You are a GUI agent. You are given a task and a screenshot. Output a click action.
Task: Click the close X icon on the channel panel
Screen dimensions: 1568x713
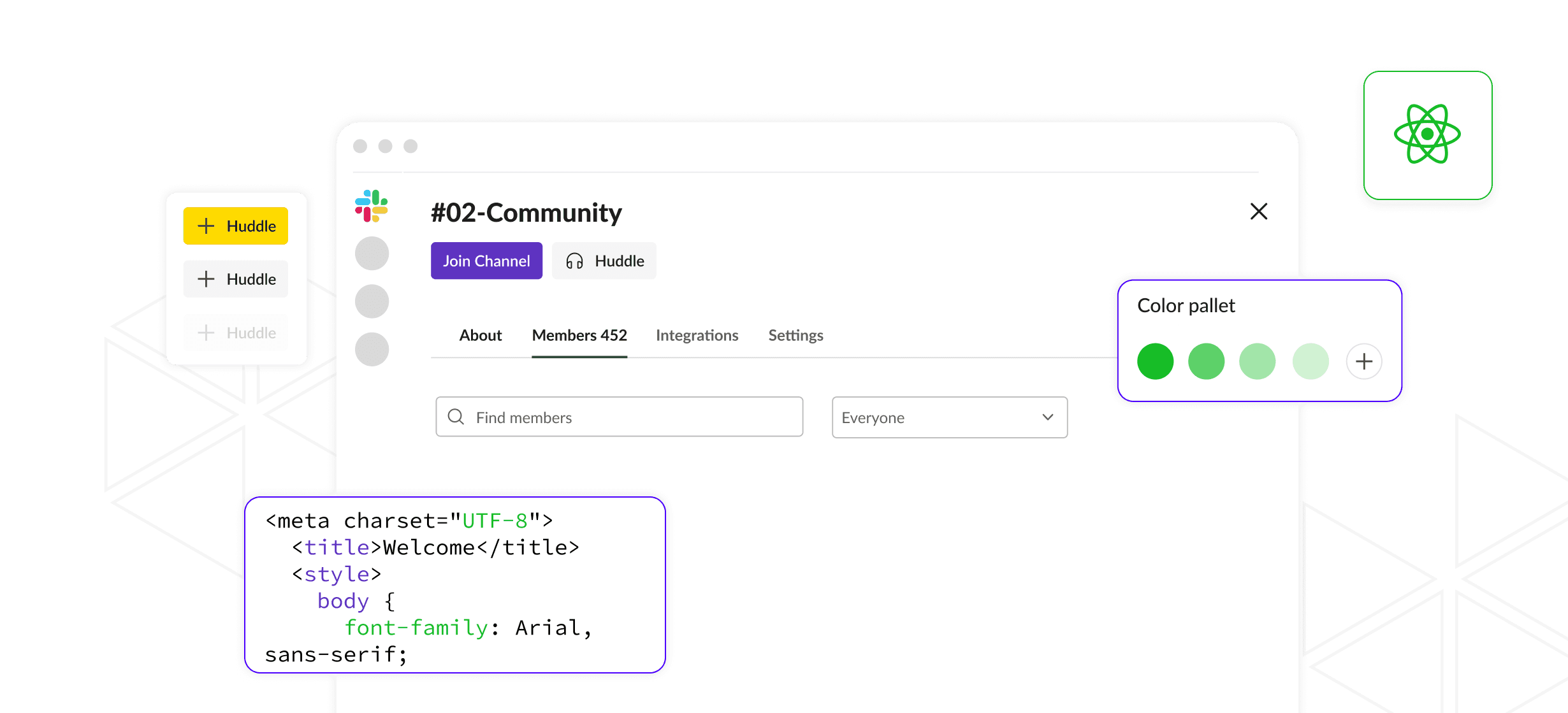click(x=1258, y=212)
